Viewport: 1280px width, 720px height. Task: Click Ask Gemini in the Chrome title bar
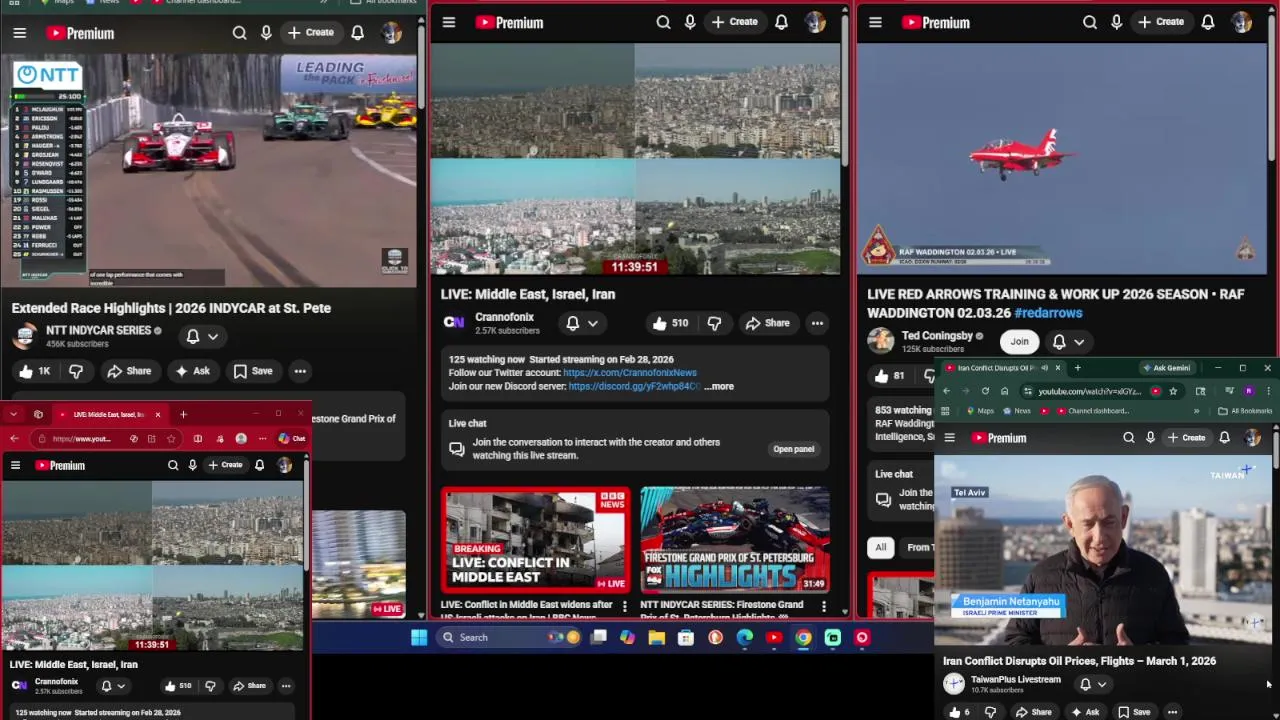coord(1166,368)
